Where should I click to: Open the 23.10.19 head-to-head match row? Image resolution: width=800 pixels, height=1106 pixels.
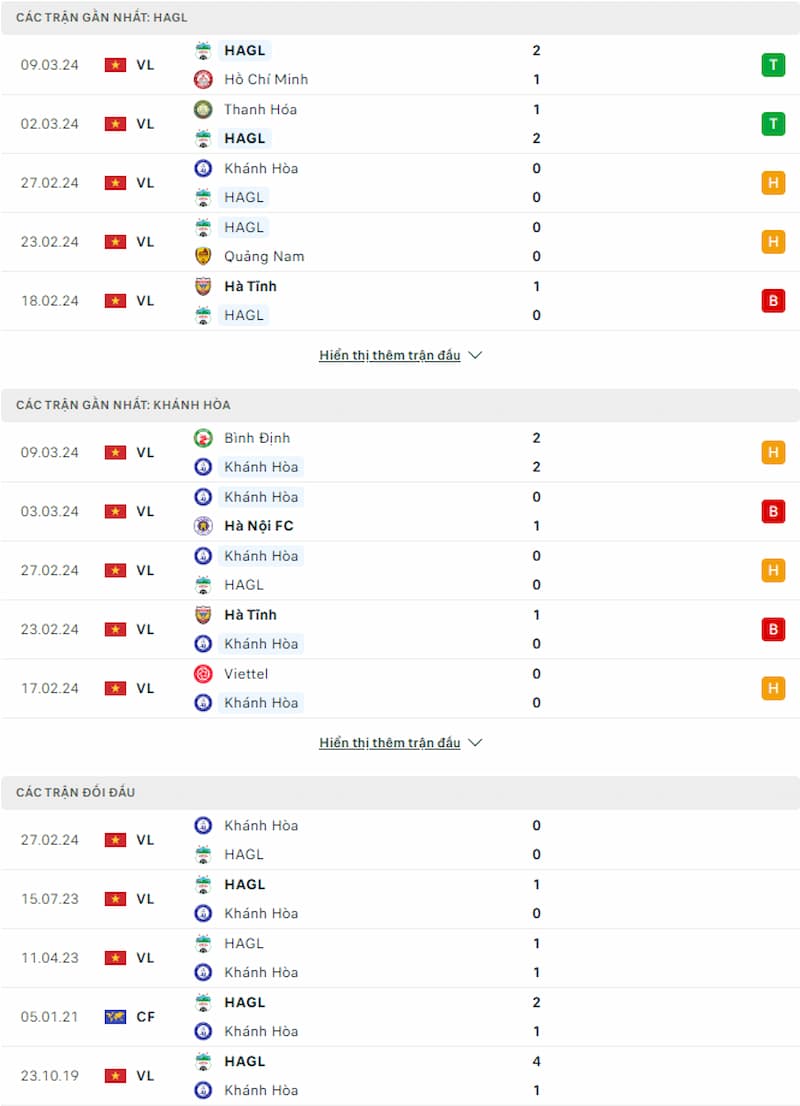(400, 1076)
